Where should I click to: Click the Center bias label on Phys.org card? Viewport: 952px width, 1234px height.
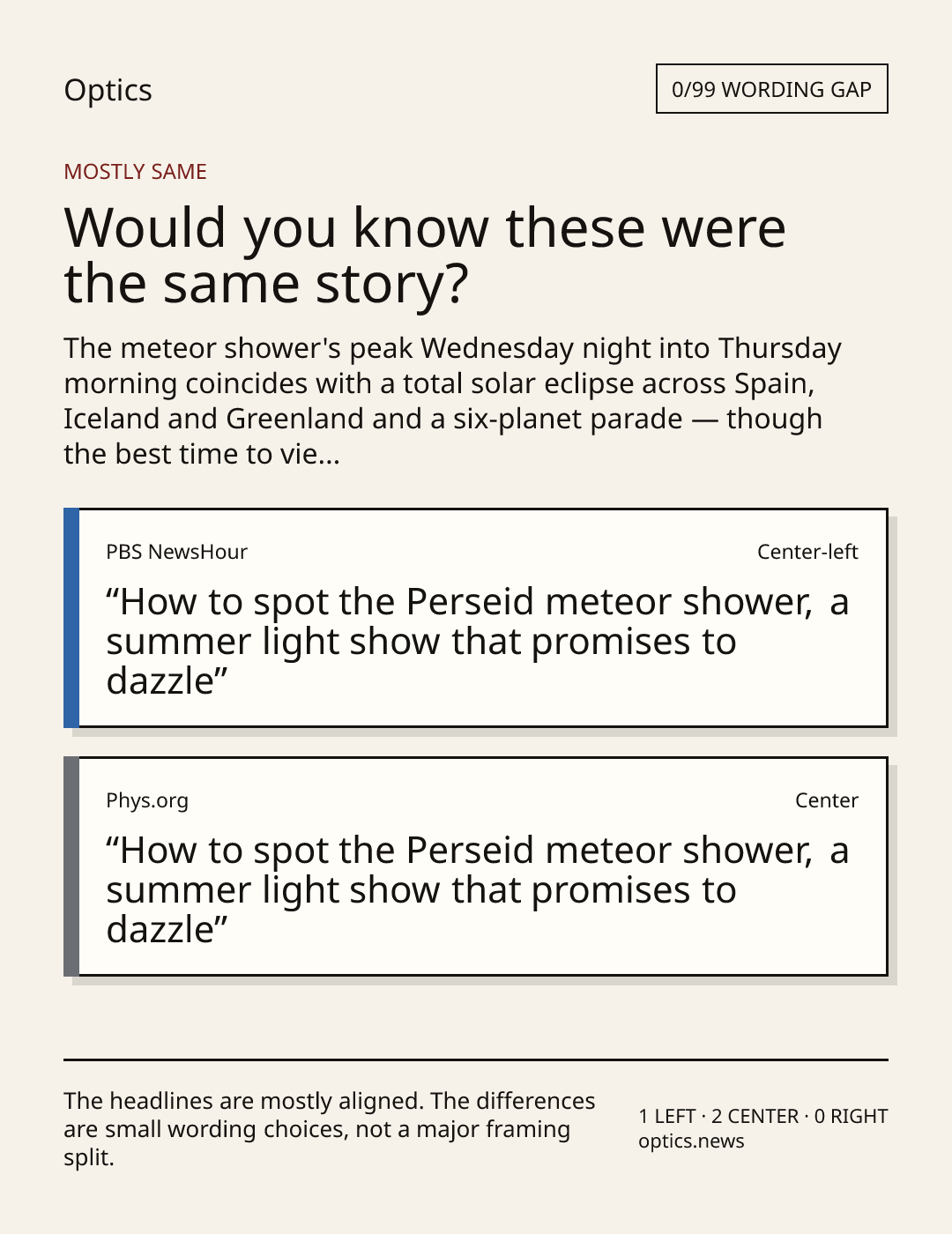pyautogui.click(x=826, y=800)
